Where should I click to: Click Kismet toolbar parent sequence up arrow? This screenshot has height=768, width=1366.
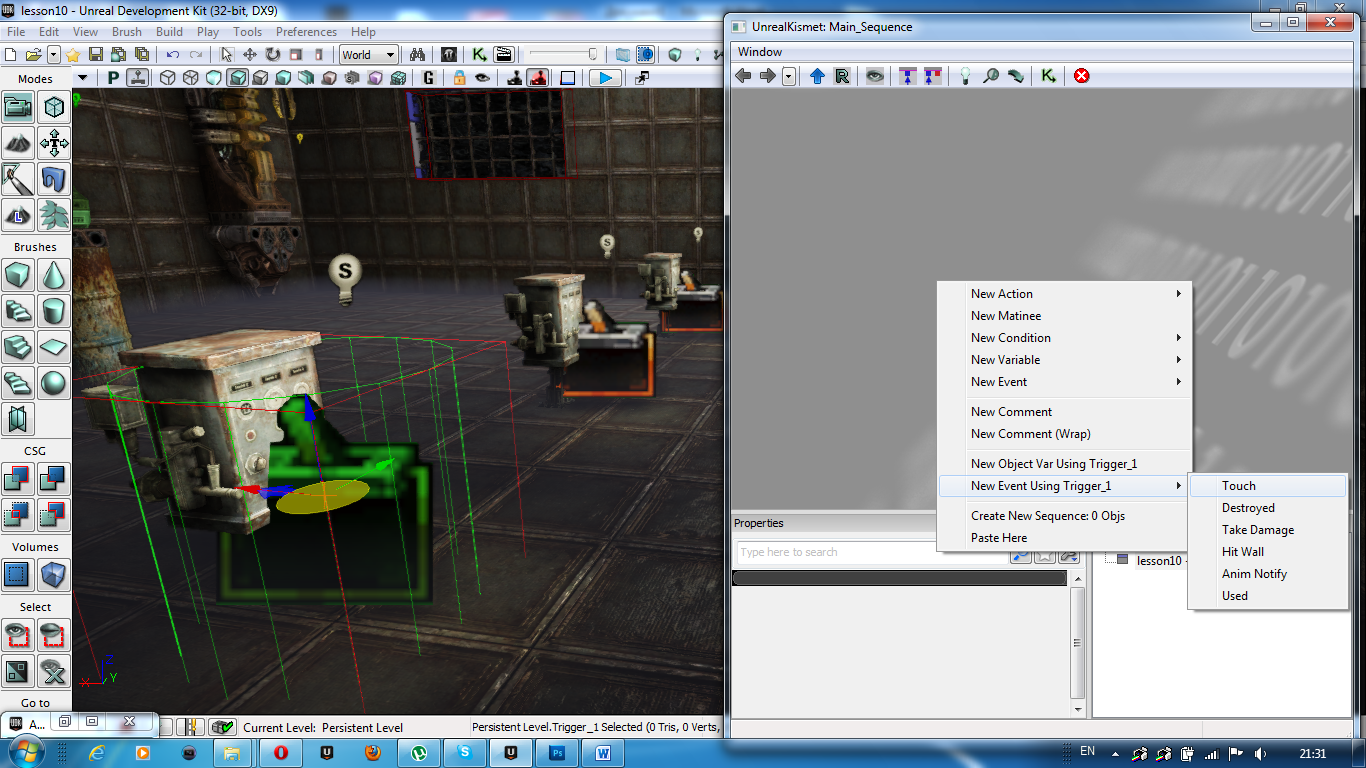tap(817, 76)
